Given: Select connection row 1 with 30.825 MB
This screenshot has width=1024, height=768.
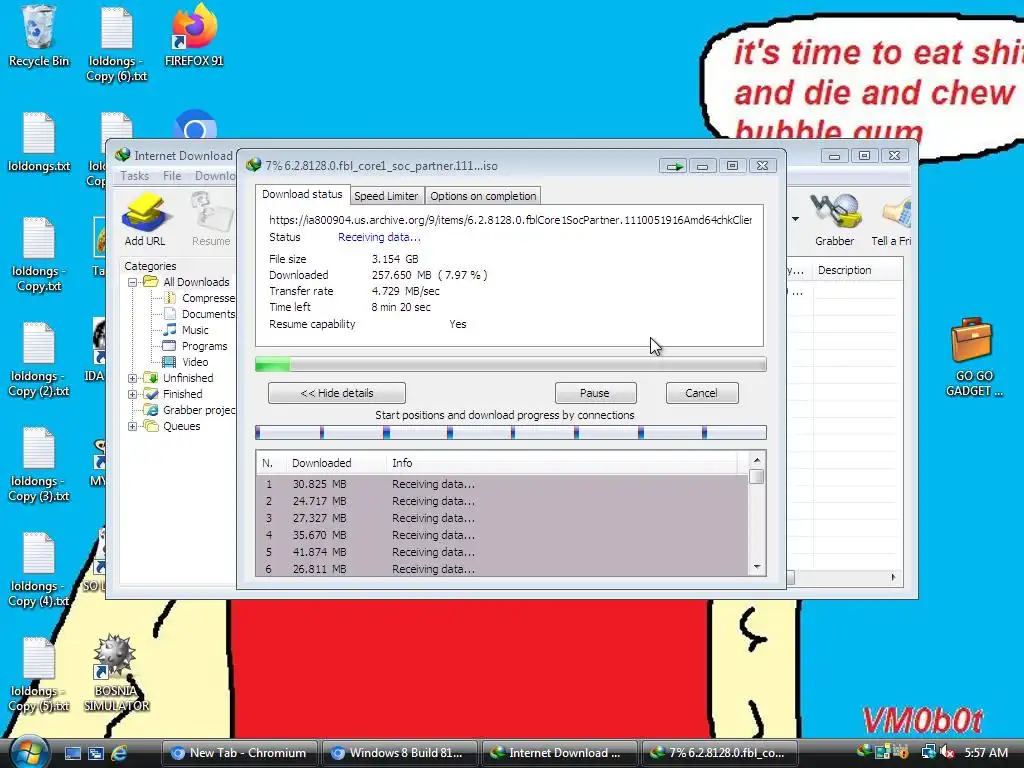Looking at the screenshot, I should 502,484.
